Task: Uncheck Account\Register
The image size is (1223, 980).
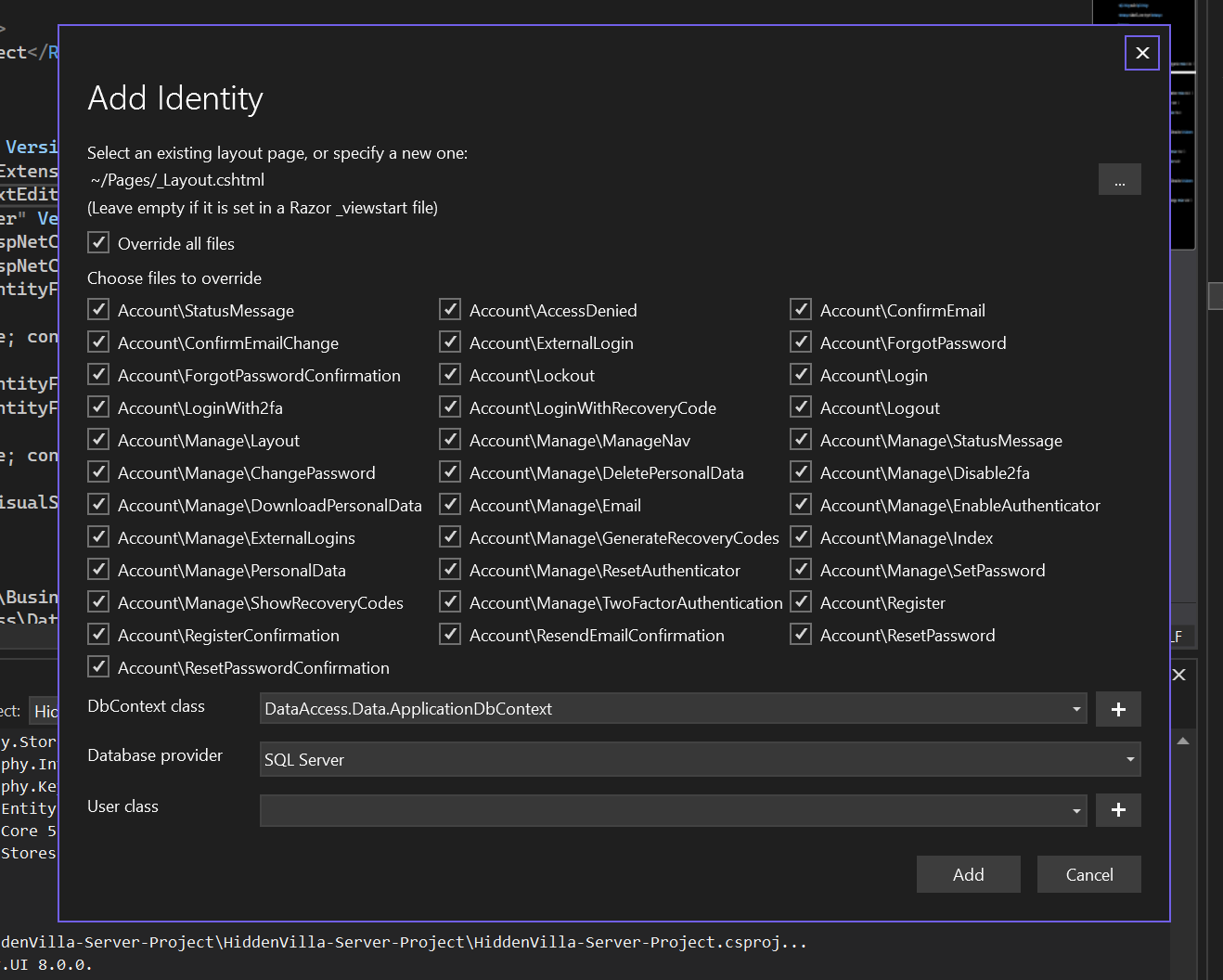Action: click(x=801, y=602)
